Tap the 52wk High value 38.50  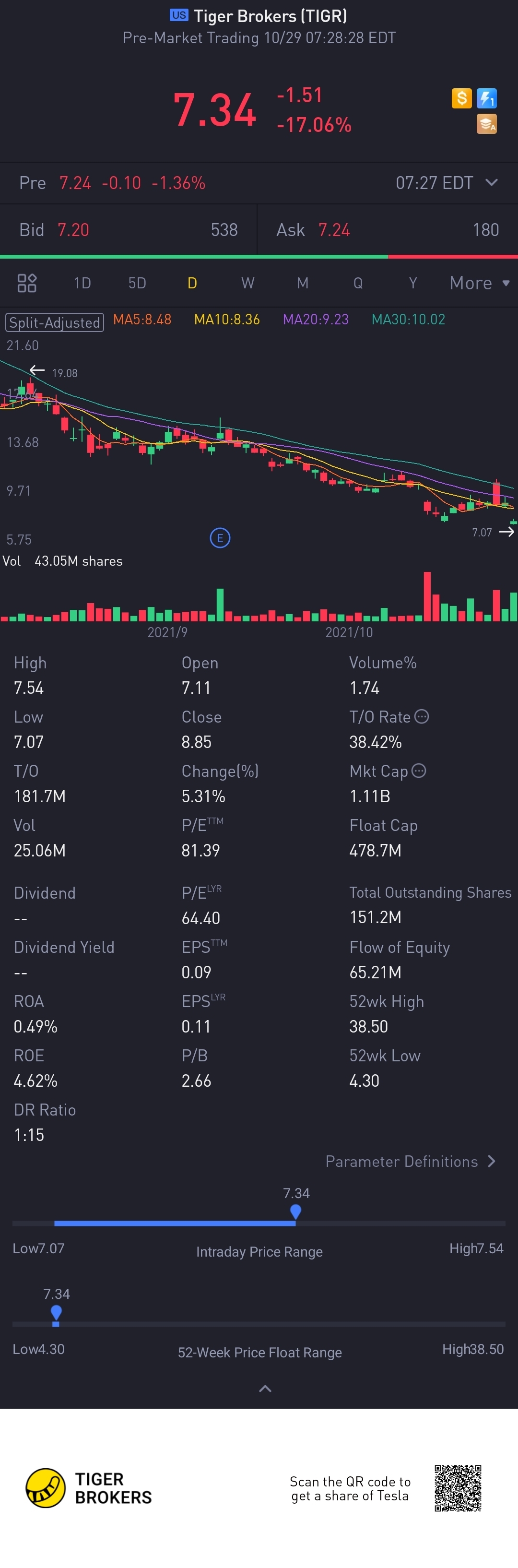coord(368,1026)
